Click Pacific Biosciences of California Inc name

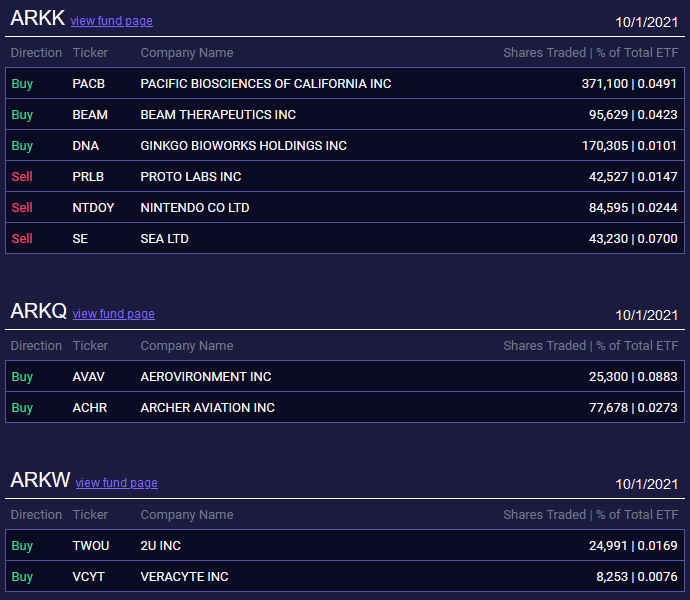click(266, 84)
